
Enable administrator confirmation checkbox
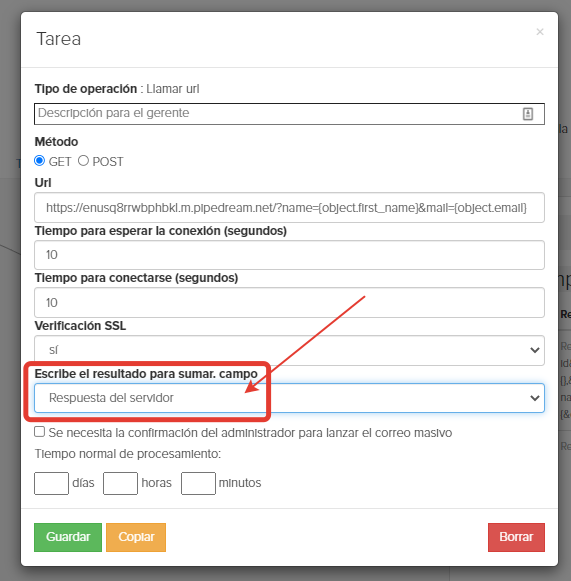(40, 432)
